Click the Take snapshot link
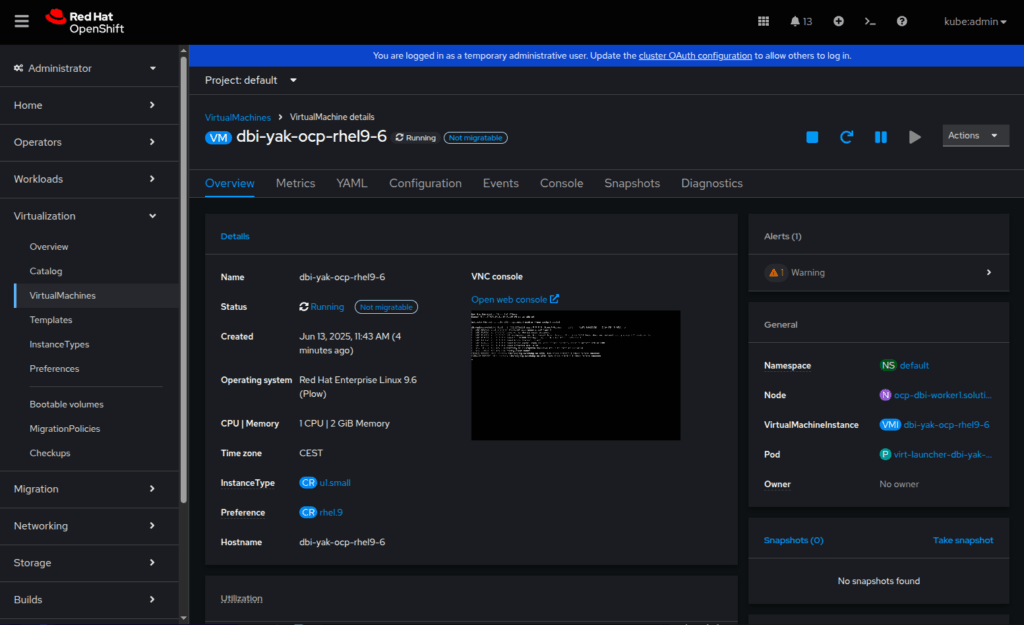Screen dimensions: 1024x625 click(x=963, y=540)
